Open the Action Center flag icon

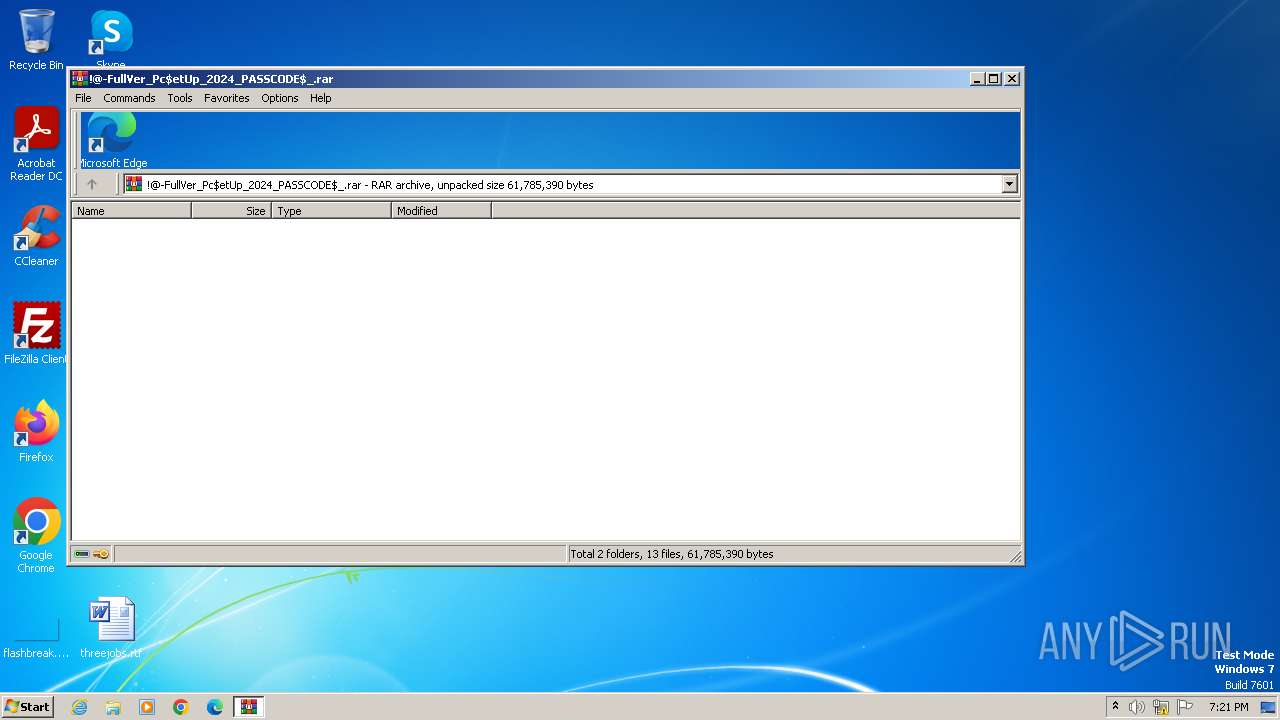(x=1185, y=707)
